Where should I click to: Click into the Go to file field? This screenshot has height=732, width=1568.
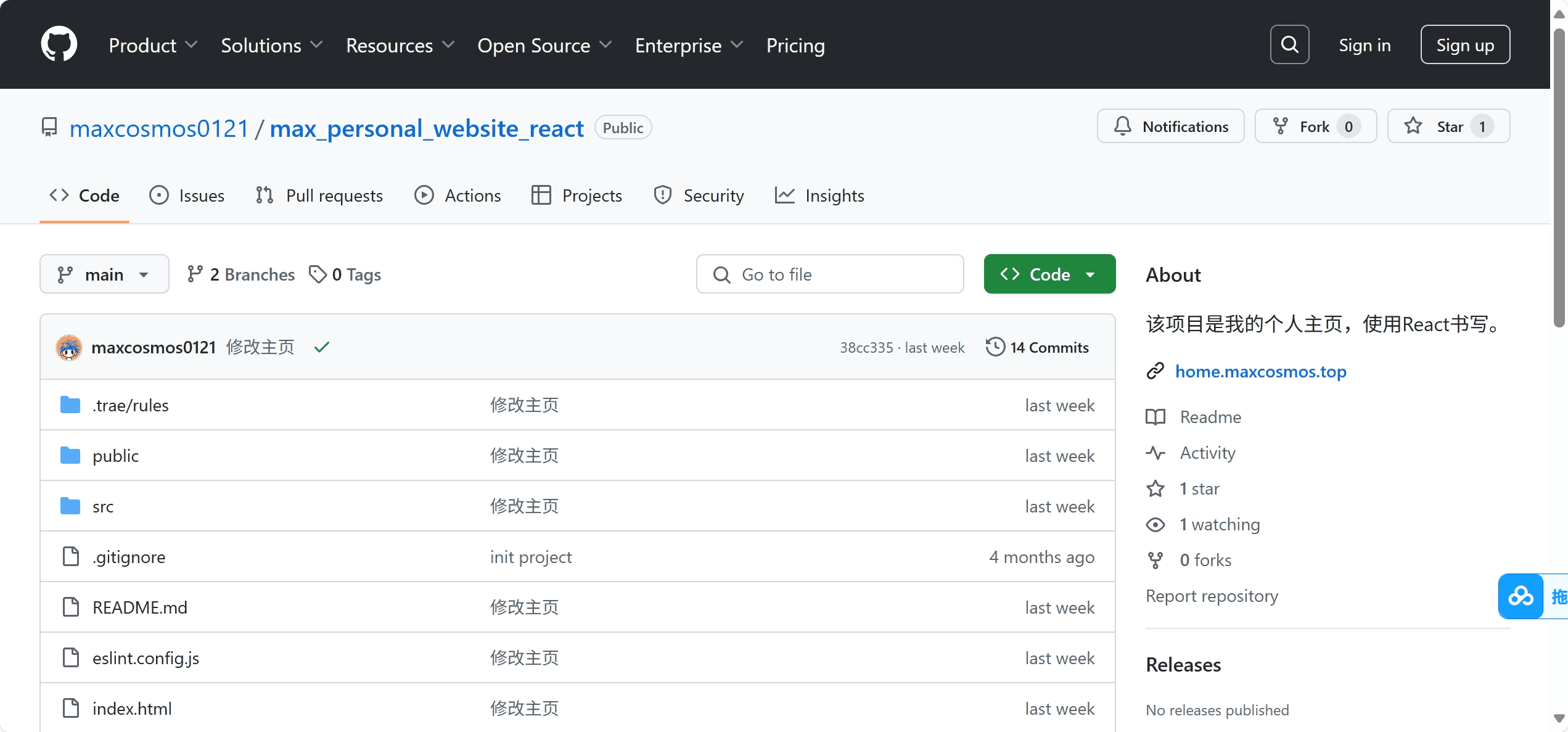(830, 274)
